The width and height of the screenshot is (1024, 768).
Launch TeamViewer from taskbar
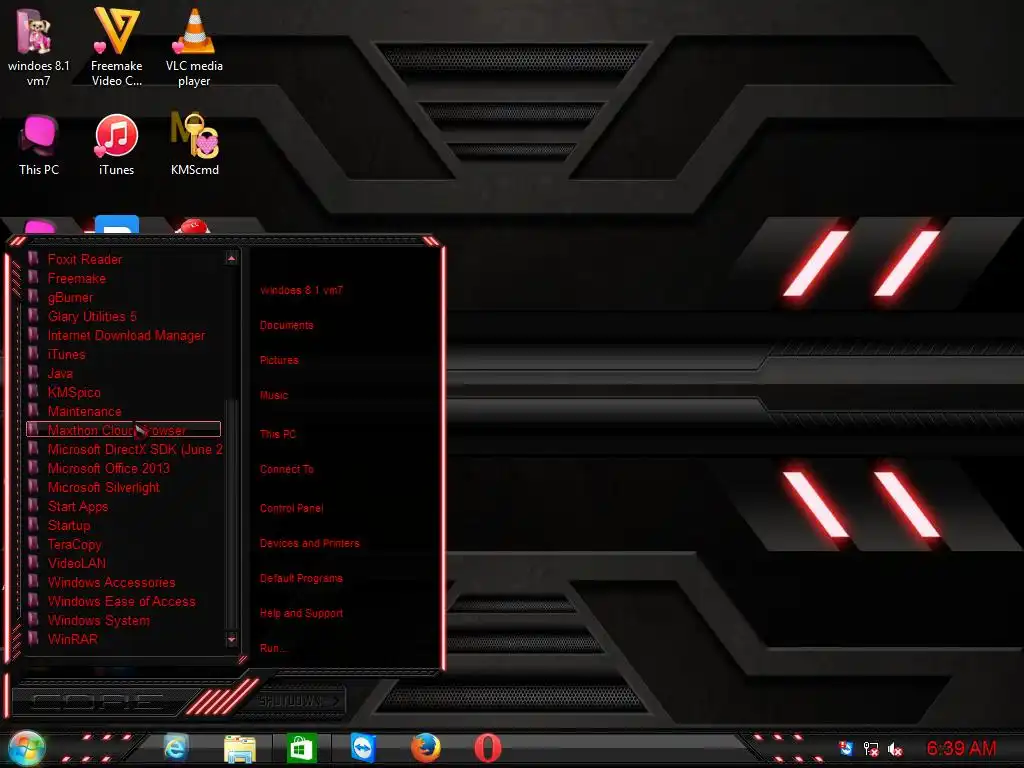point(363,748)
